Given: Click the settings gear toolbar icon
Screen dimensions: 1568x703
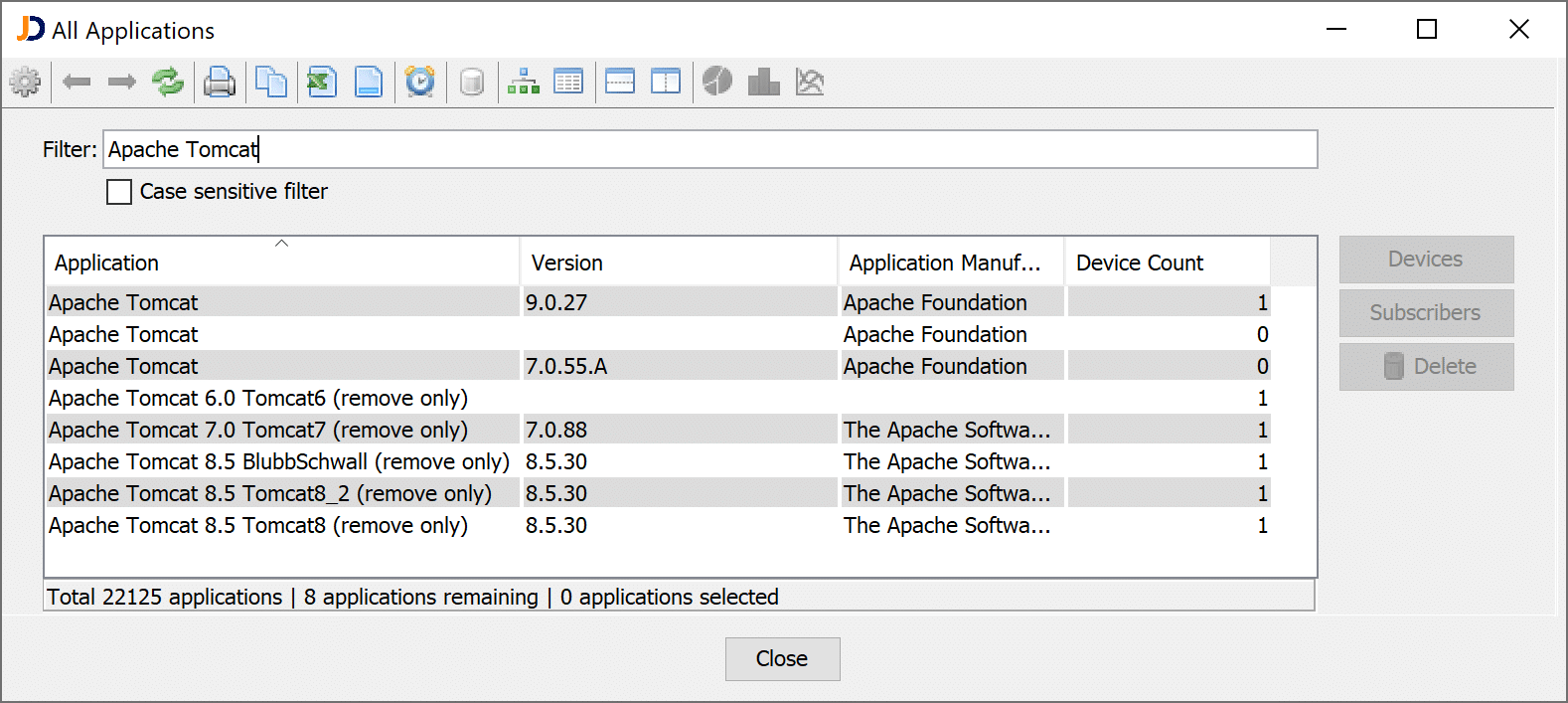Looking at the screenshot, I should [x=25, y=82].
